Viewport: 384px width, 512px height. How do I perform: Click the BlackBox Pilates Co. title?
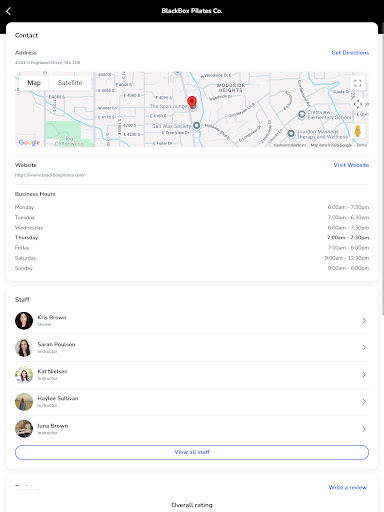point(192,11)
